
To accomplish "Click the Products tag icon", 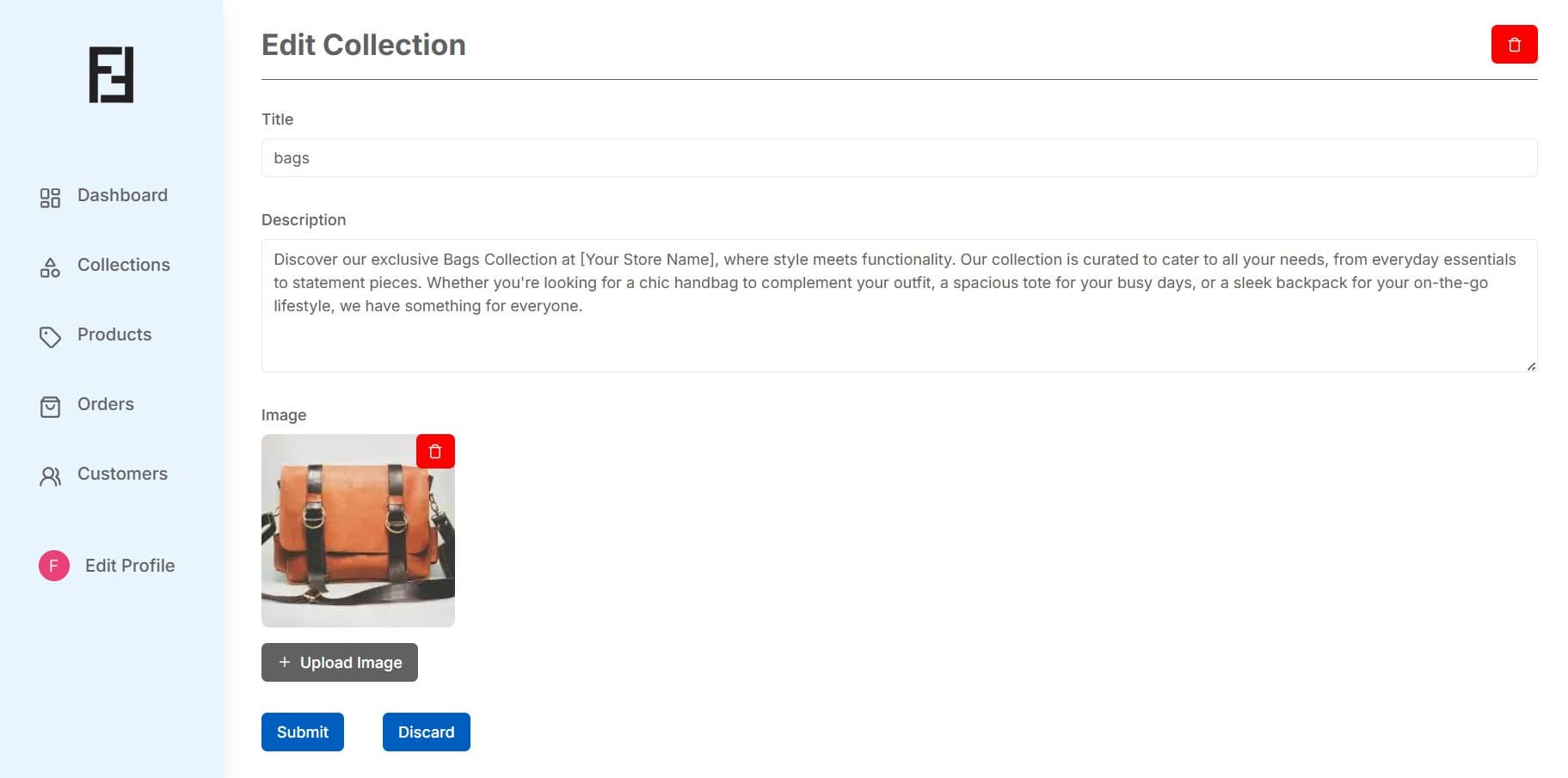I will [x=50, y=337].
